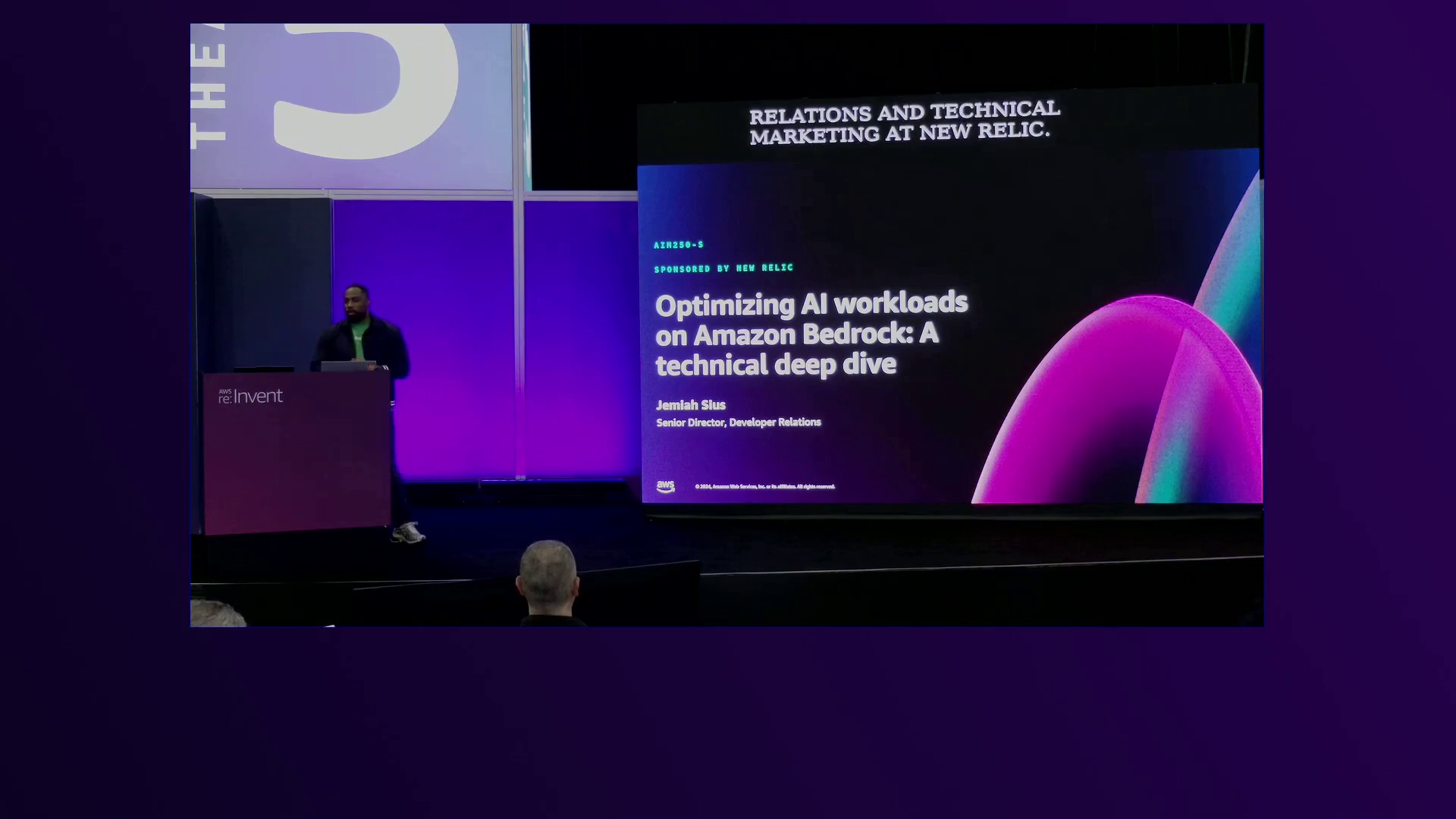Click the presenter name Jemiah Sius
Screen dimensions: 1456x819
click(691, 405)
